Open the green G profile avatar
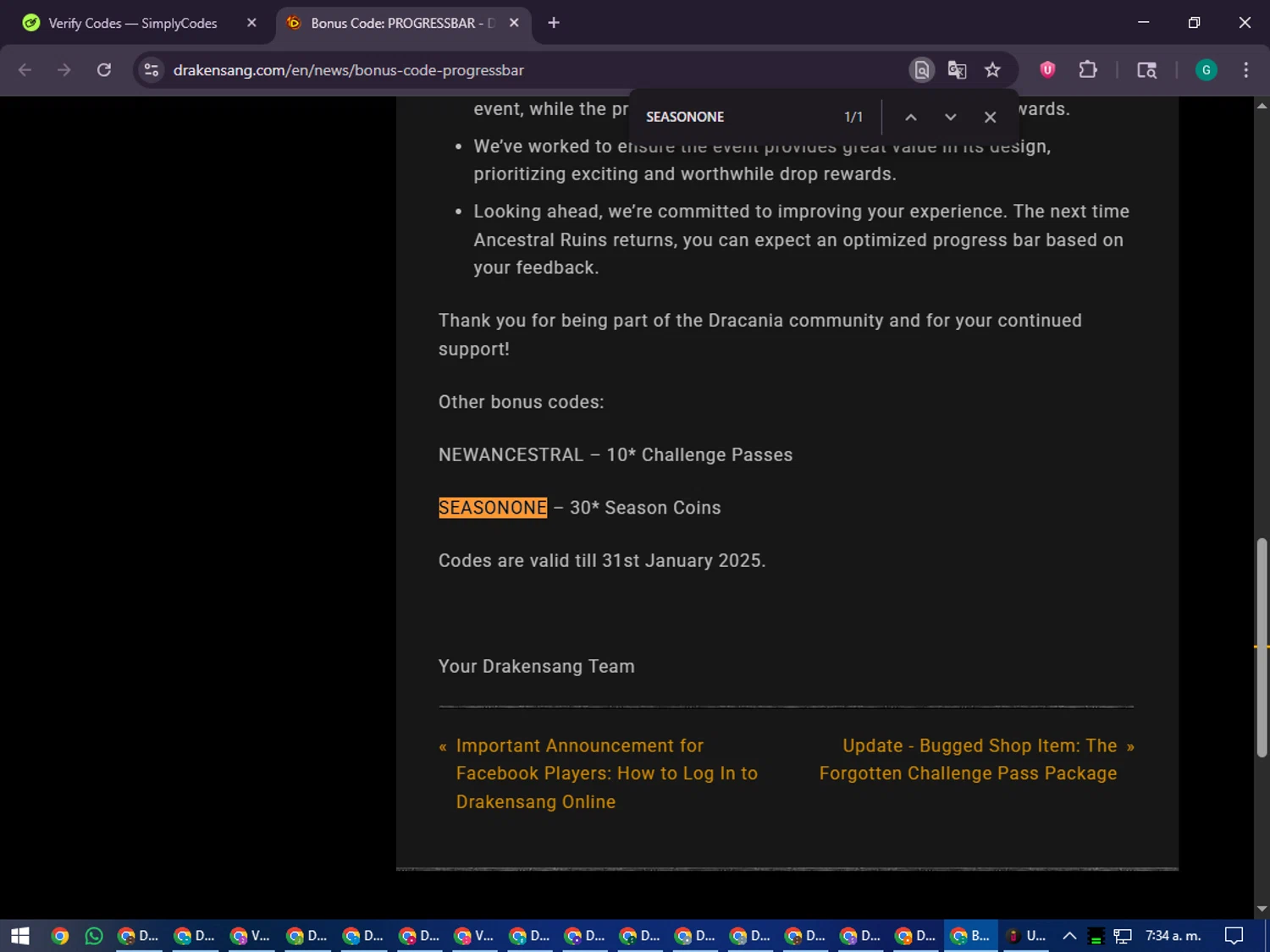The width and height of the screenshot is (1270, 952). tap(1206, 70)
